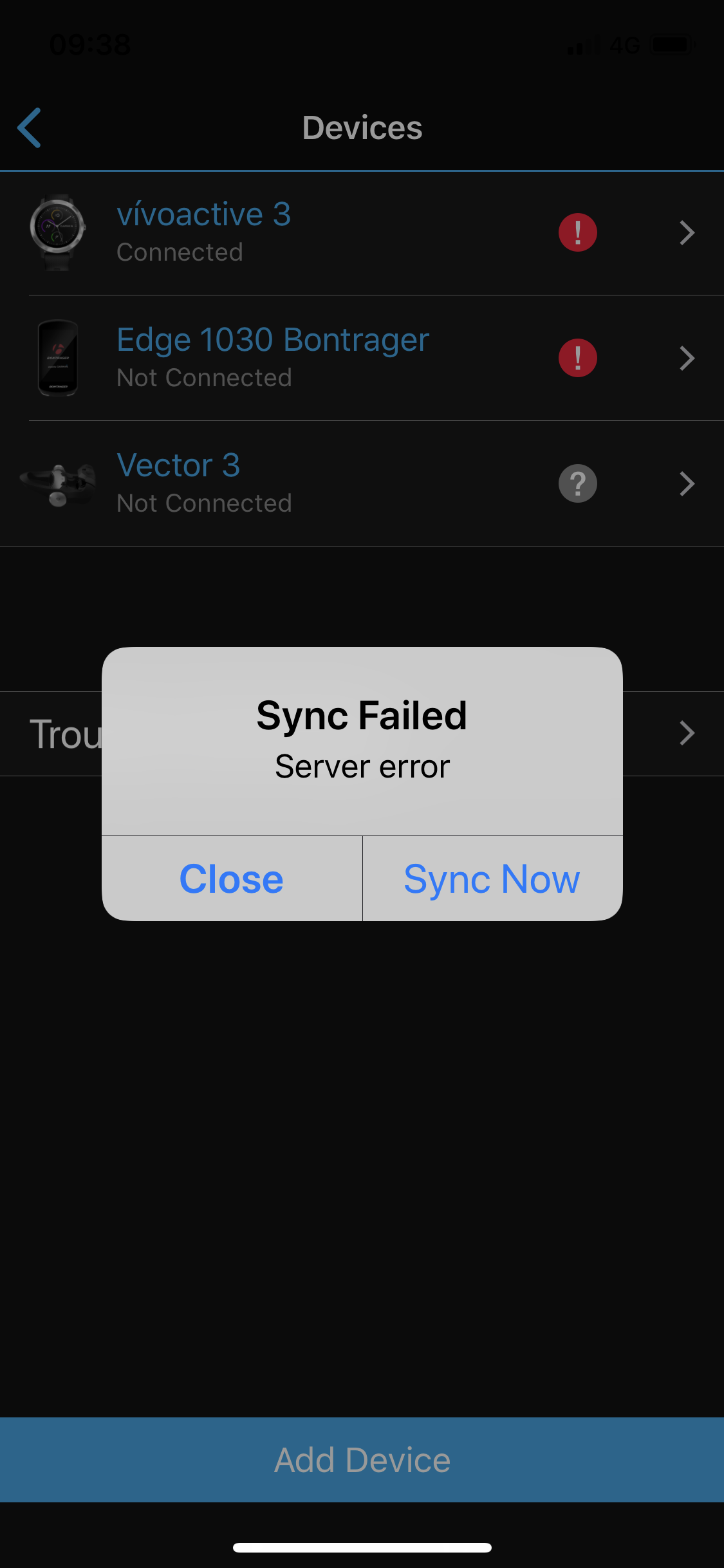Select the Vector 3 pedal image
This screenshot has height=1568, width=724.
[58, 484]
